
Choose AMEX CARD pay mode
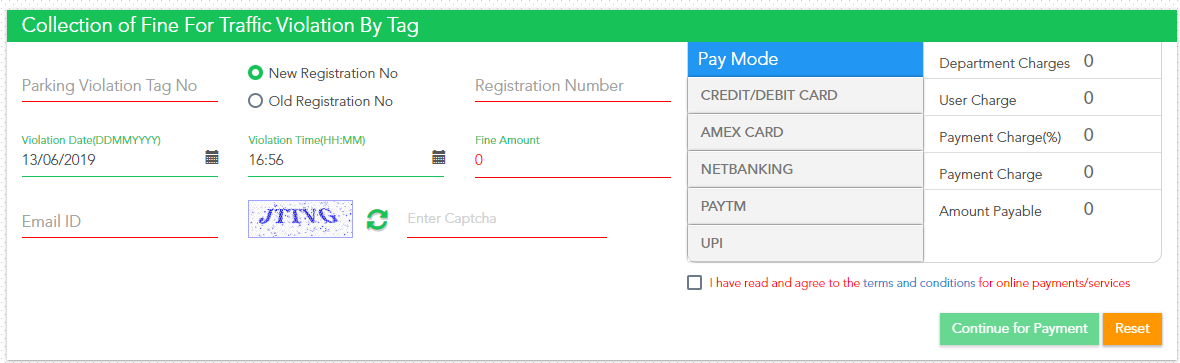click(805, 132)
